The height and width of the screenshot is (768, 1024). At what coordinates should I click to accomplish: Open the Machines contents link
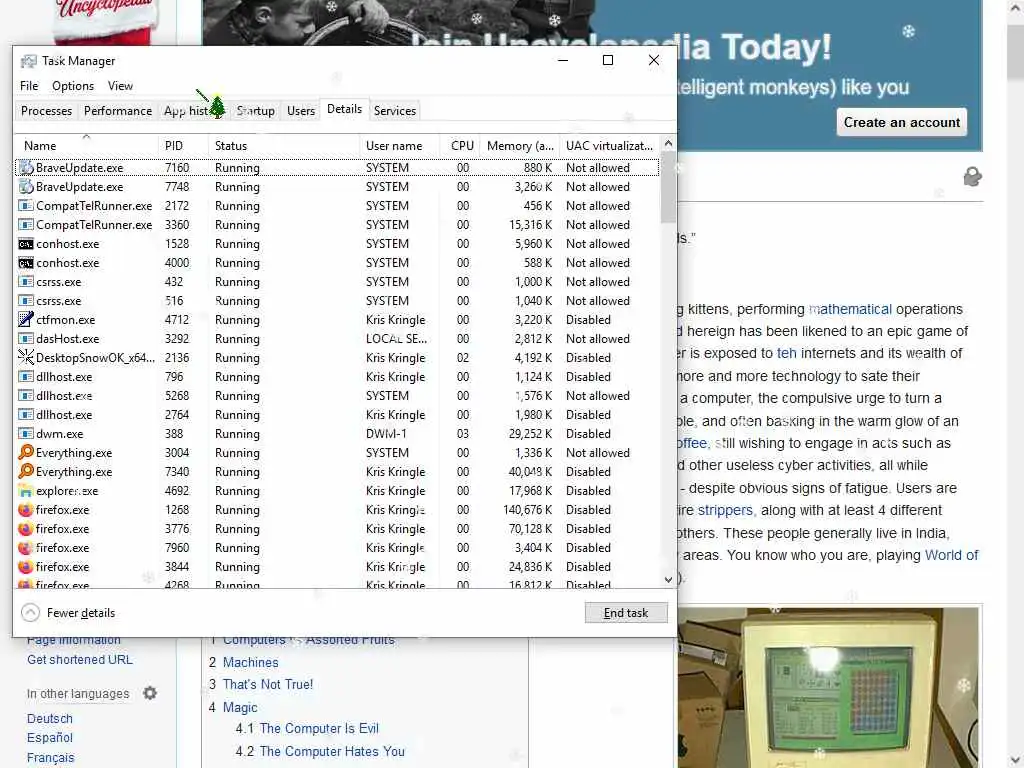coord(251,662)
